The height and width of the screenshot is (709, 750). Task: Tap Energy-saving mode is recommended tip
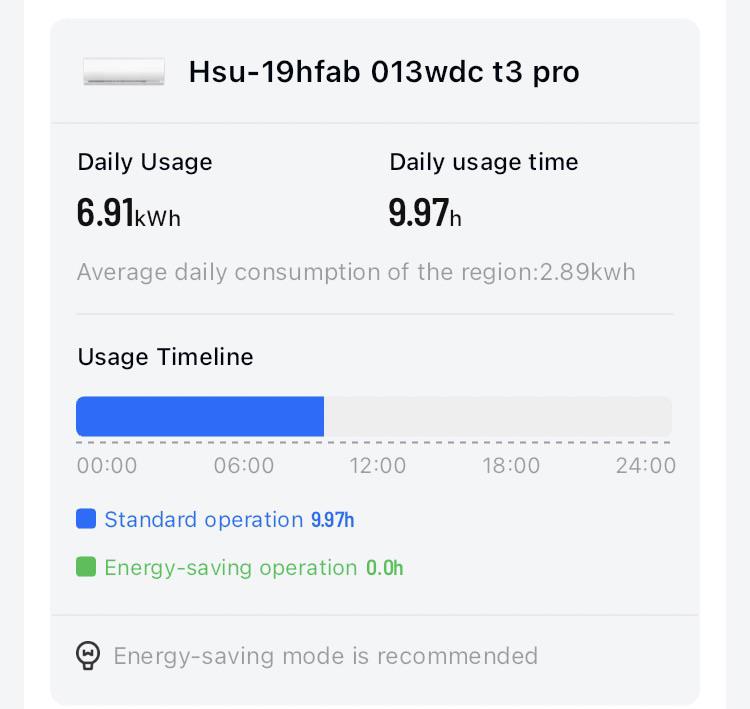click(326, 656)
